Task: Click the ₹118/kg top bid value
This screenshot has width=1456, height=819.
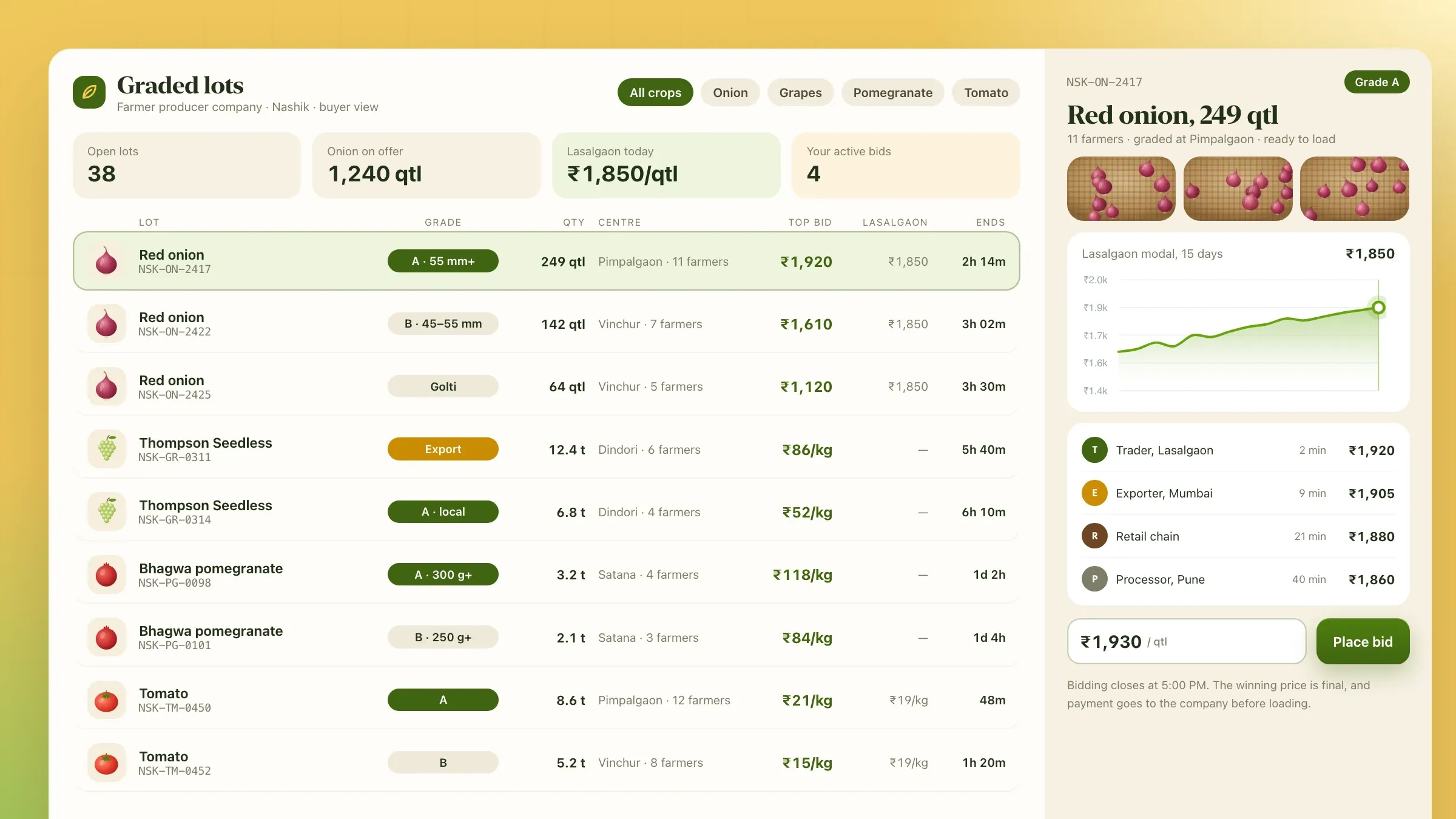Action: [803, 575]
